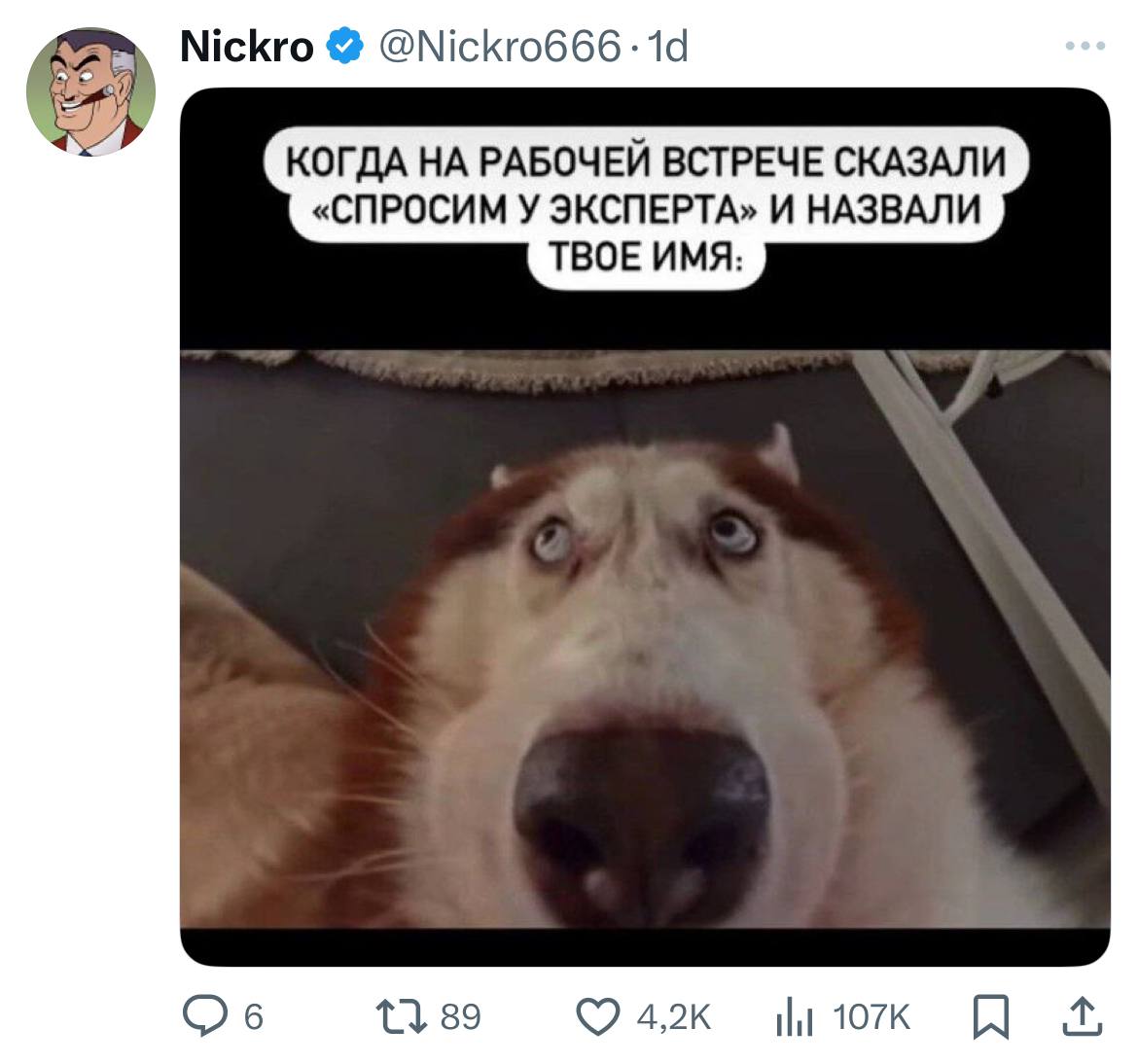Open the post via 1d timestamp

[x=667, y=47]
